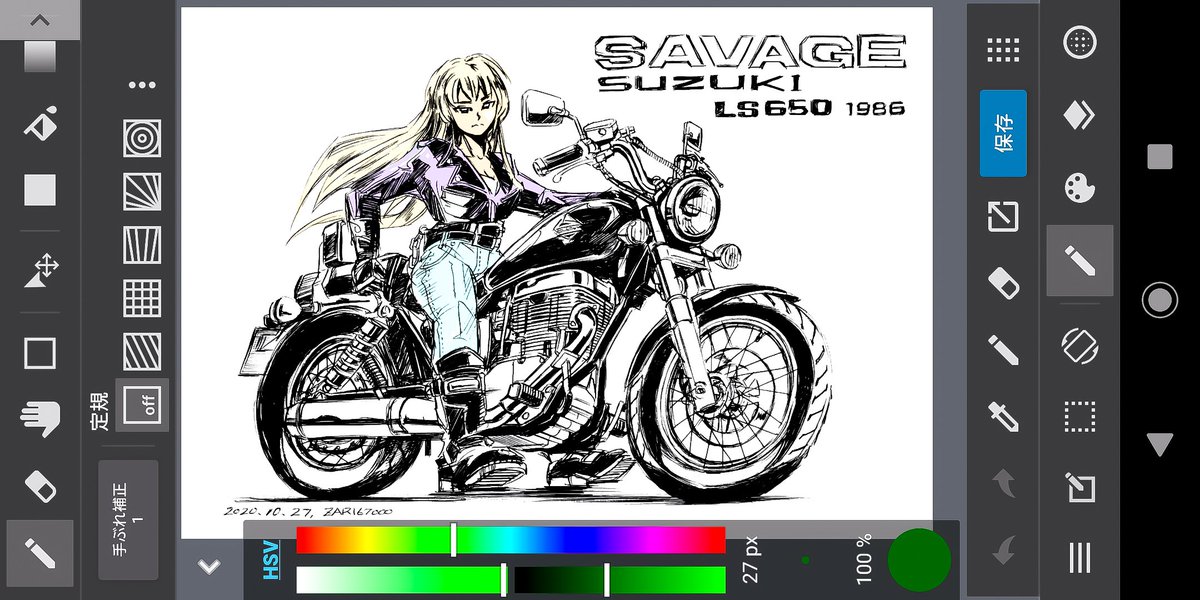Image resolution: width=1200 pixels, height=600 pixels.
Task: Open the dotted grid shortcut menu
Action: pos(1003,50)
